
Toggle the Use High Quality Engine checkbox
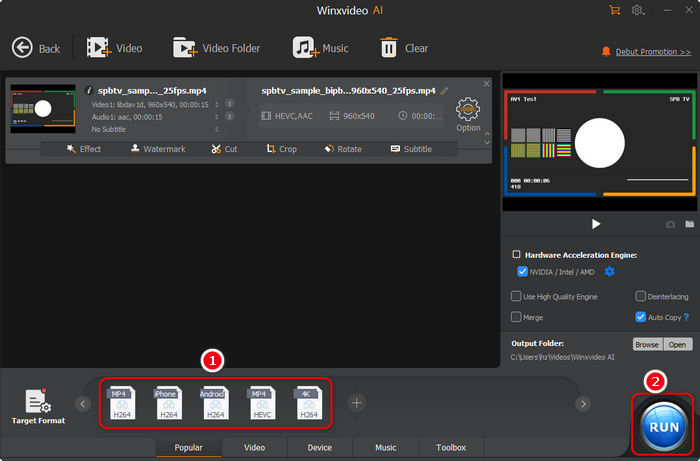(x=516, y=297)
